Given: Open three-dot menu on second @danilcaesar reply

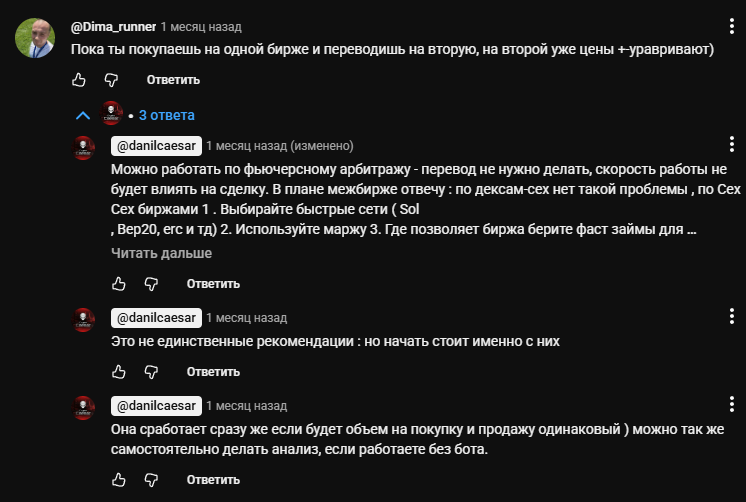Looking at the screenshot, I should pos(731,319).
